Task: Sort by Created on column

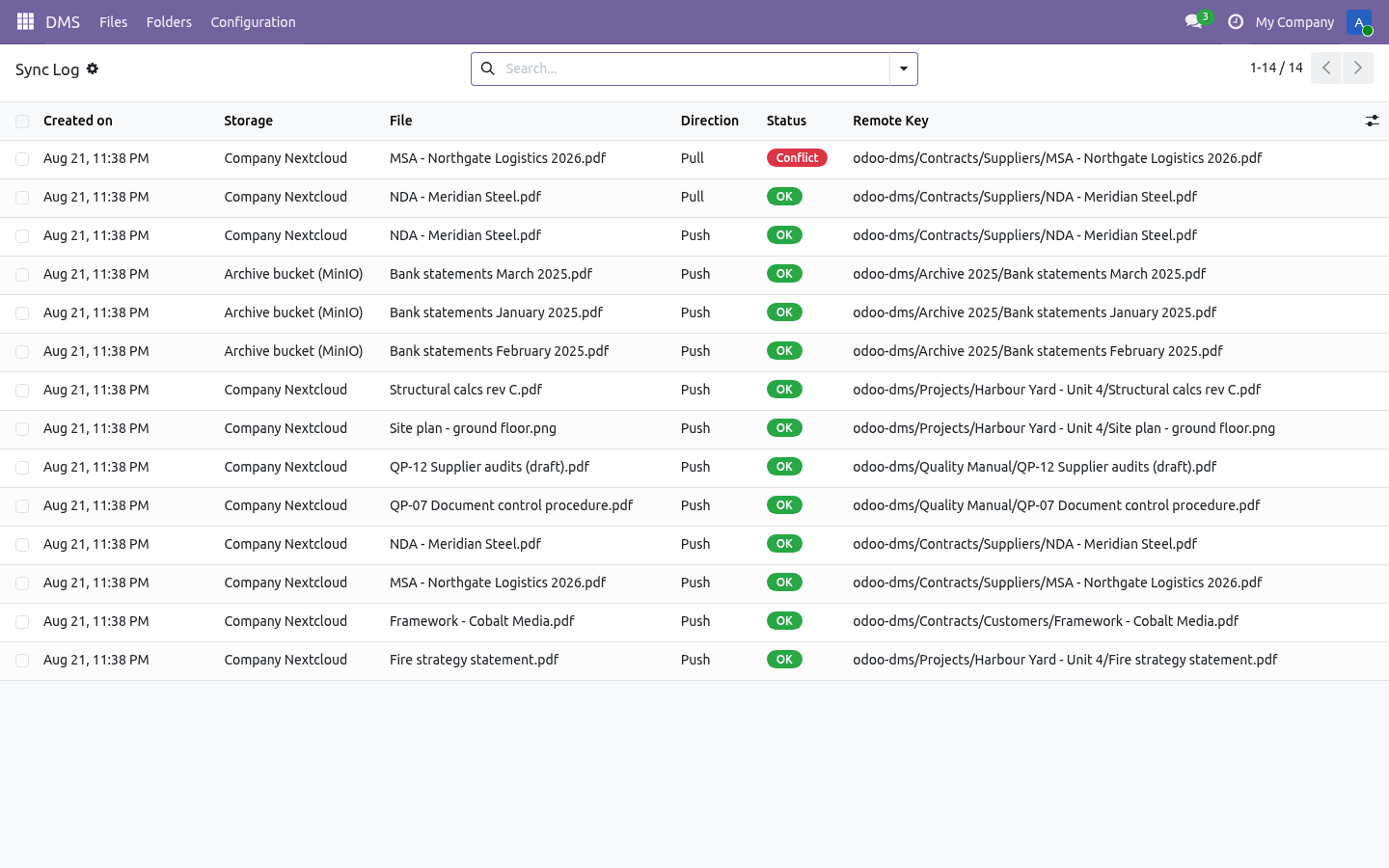Action: pyautogui.click(x=78, y=121)
